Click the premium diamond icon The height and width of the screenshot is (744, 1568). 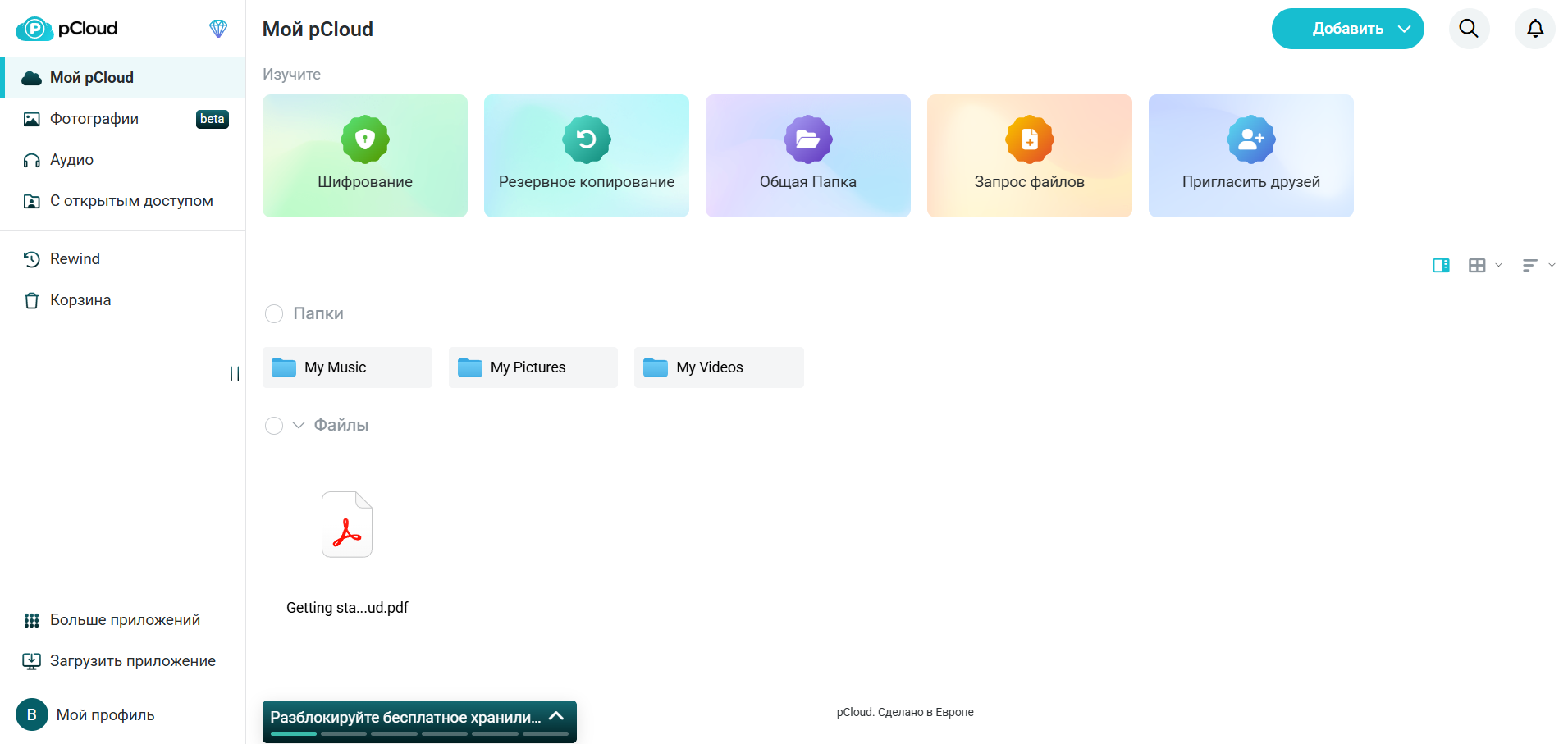pos(218,29)
